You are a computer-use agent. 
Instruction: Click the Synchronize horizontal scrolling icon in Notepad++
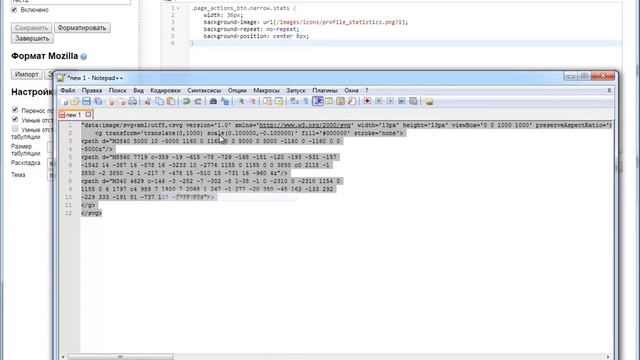[279, 101]
